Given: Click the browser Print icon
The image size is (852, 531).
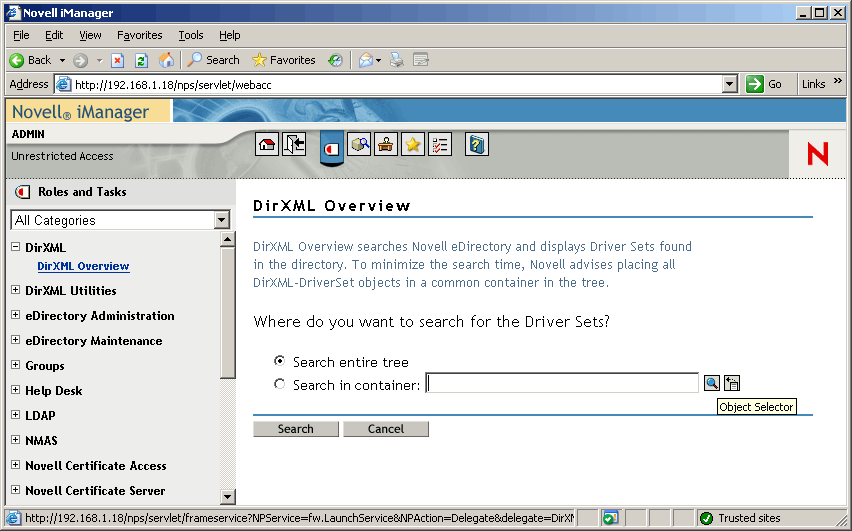Looking at the screenshot, I should coord(397,60).
